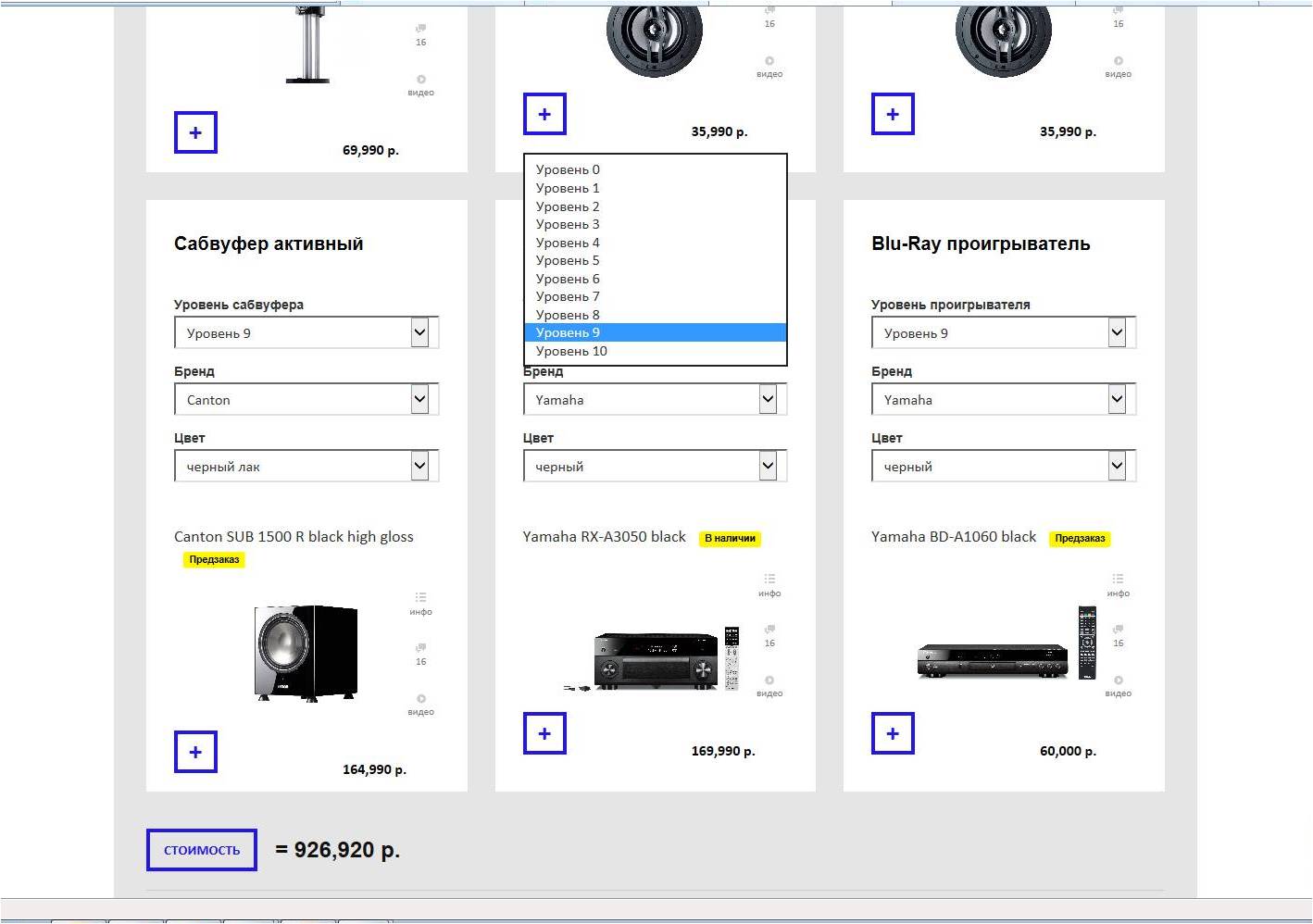This screenshot has width=1313, height=924.
Task: Click price 60,000 р.
Action: (x=1068, y=751)
